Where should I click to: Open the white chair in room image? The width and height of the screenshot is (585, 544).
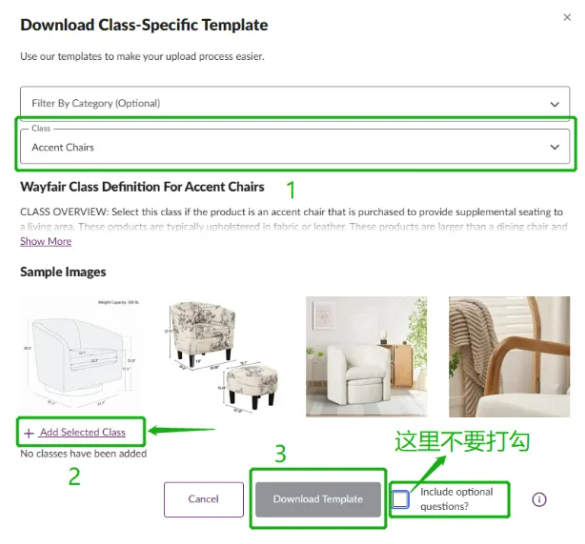[366, 357]
